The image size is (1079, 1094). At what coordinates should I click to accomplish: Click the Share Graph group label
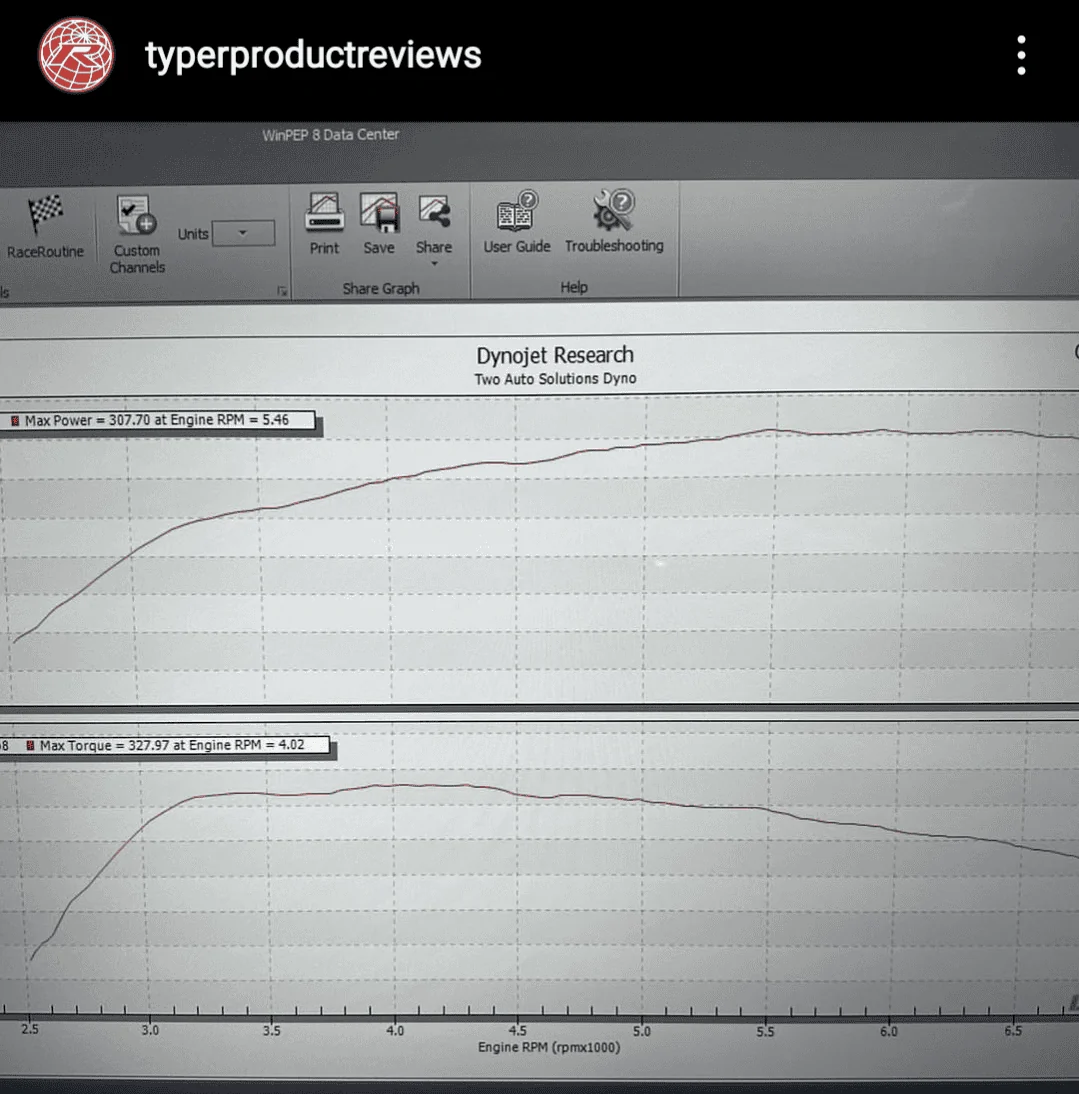coord(381,288)
